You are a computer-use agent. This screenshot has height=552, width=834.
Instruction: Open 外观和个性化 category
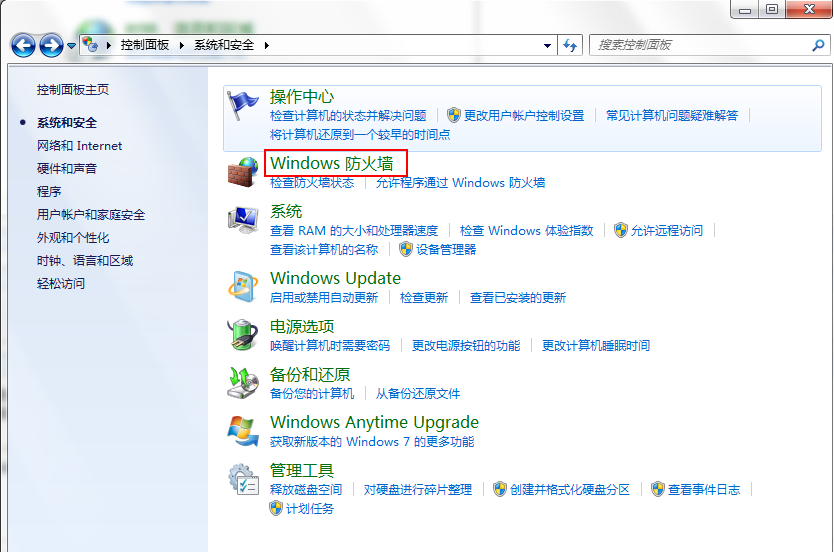73,238
